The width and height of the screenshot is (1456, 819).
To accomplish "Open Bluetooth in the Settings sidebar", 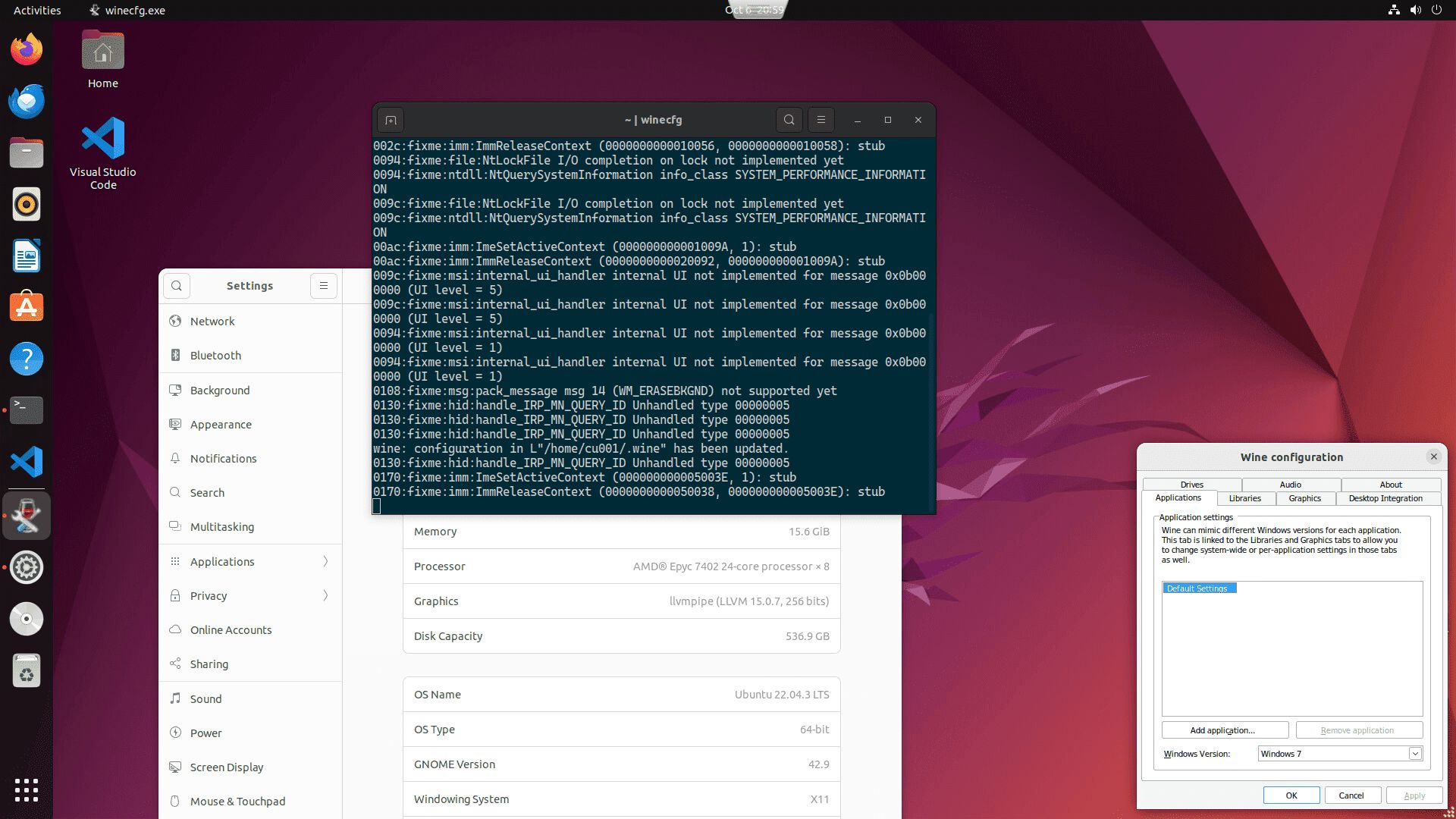I will 250,356.
